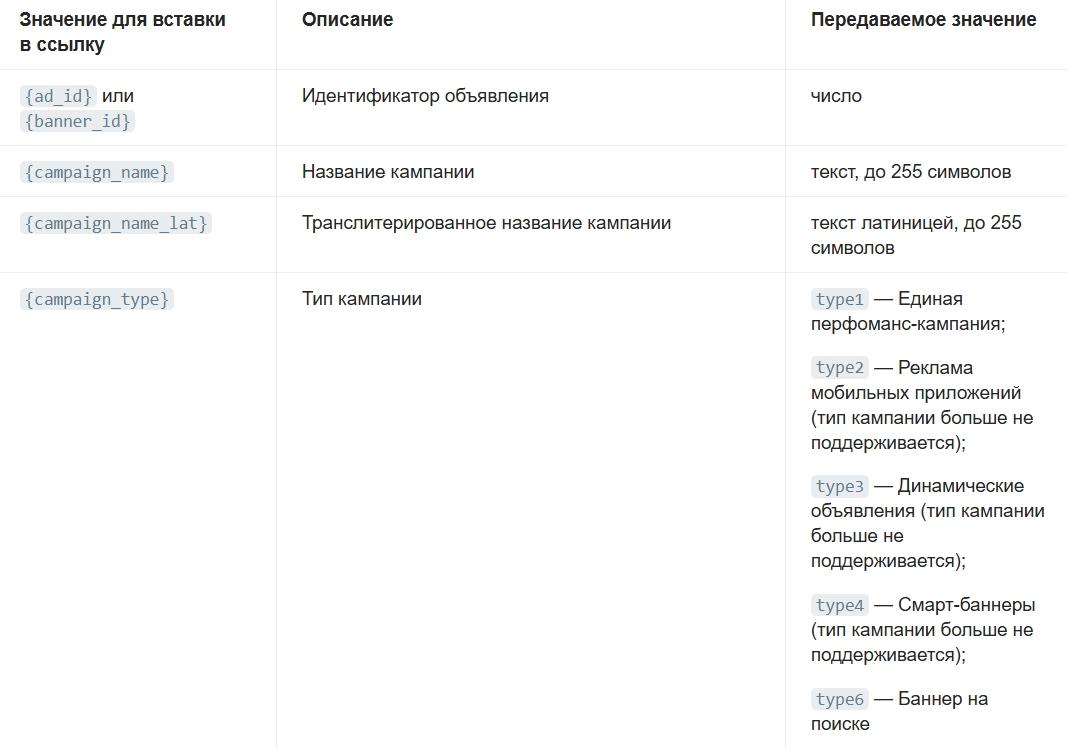The image size is (1067, 748).
Task: Click the {campaign_name_lat} parameter code
Action: coord(115,223)
